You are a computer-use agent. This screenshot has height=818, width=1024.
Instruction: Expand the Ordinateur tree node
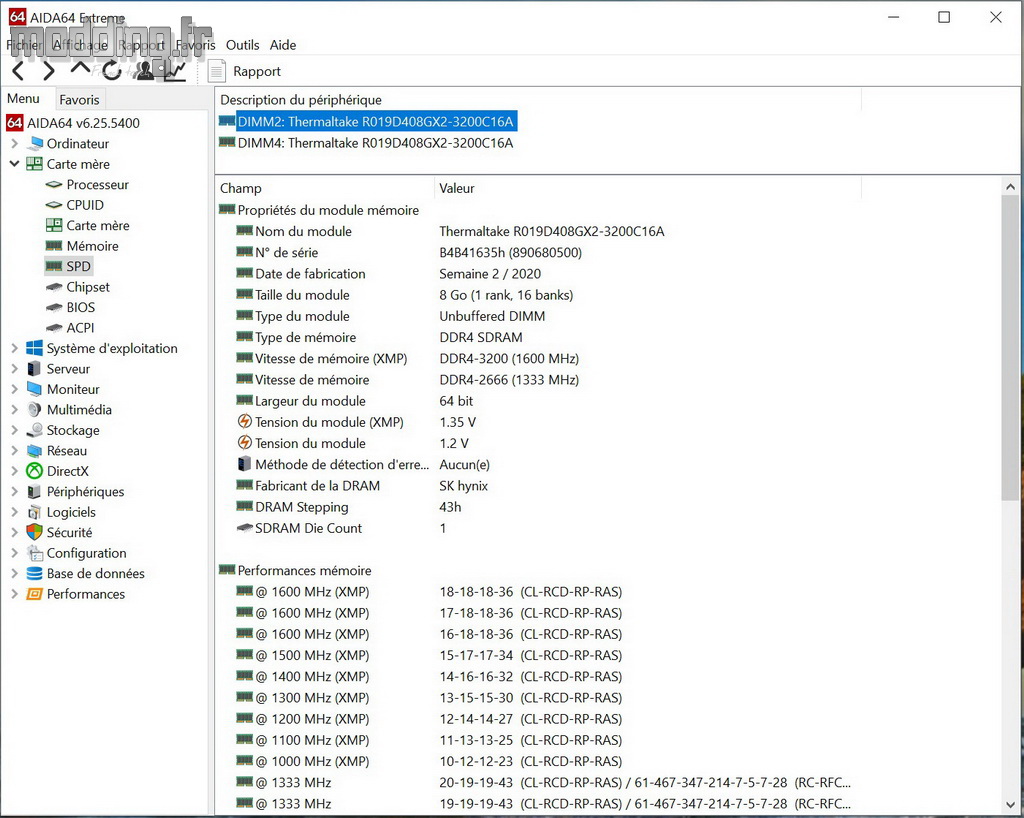(x=14, y=143)
